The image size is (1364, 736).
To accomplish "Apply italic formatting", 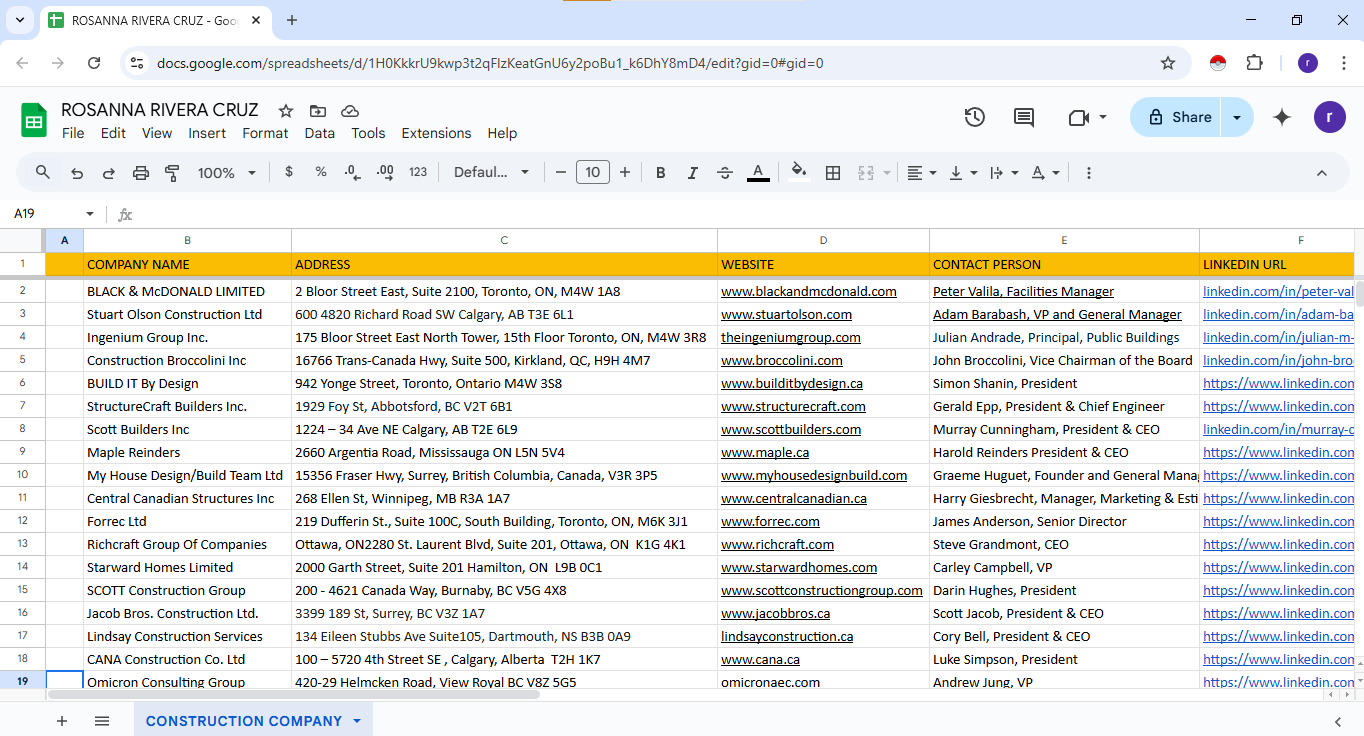I will click(x=692, y=173).
